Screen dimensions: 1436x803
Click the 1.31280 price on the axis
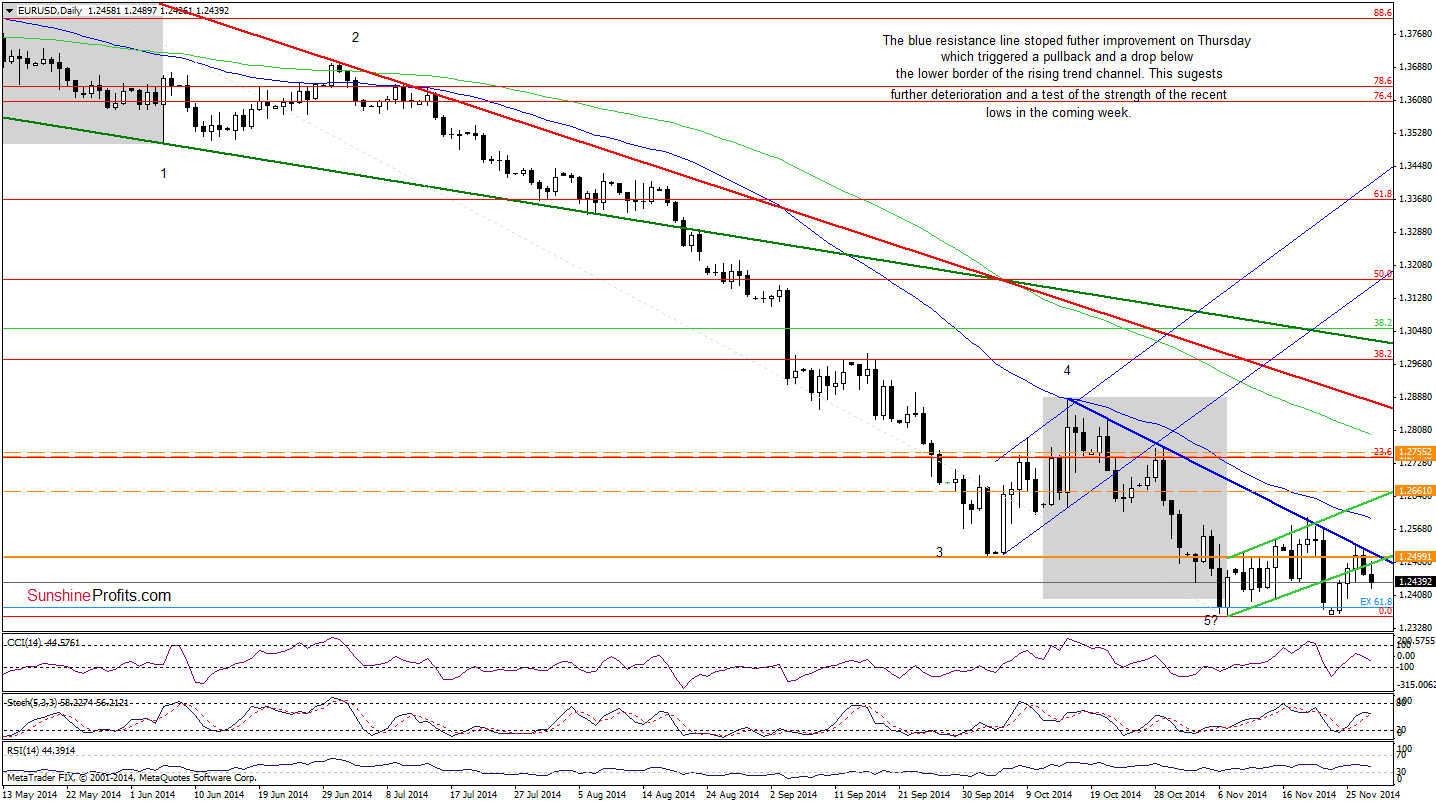pyautogui.click(x=1415, y=297)
